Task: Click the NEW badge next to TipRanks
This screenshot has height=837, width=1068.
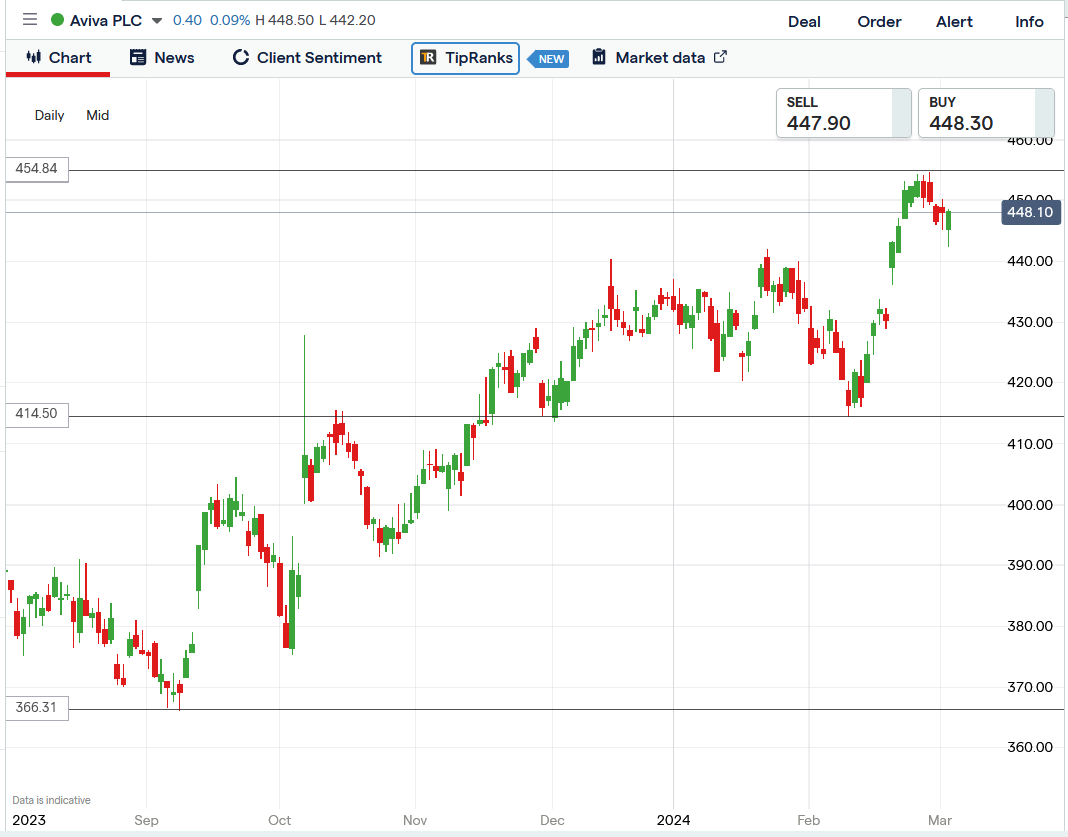Action: (x=548, y=59)
